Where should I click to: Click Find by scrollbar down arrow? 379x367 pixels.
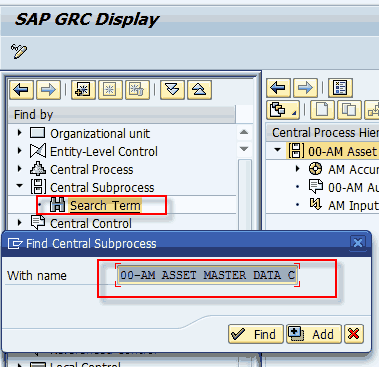point(244,148)
